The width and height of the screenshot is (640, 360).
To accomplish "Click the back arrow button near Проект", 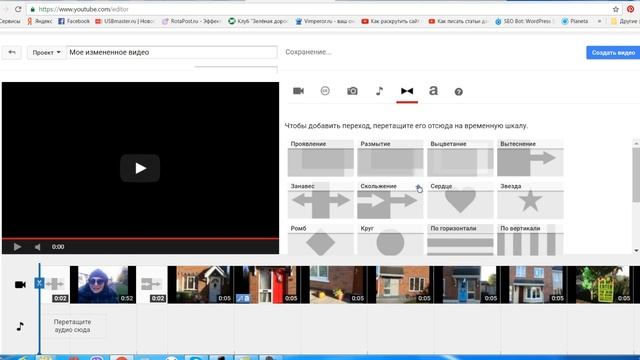I will 12,52.
